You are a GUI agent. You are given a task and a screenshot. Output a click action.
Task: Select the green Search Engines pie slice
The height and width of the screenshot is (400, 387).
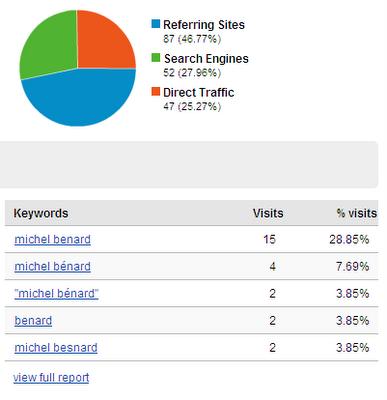[50, 47]
